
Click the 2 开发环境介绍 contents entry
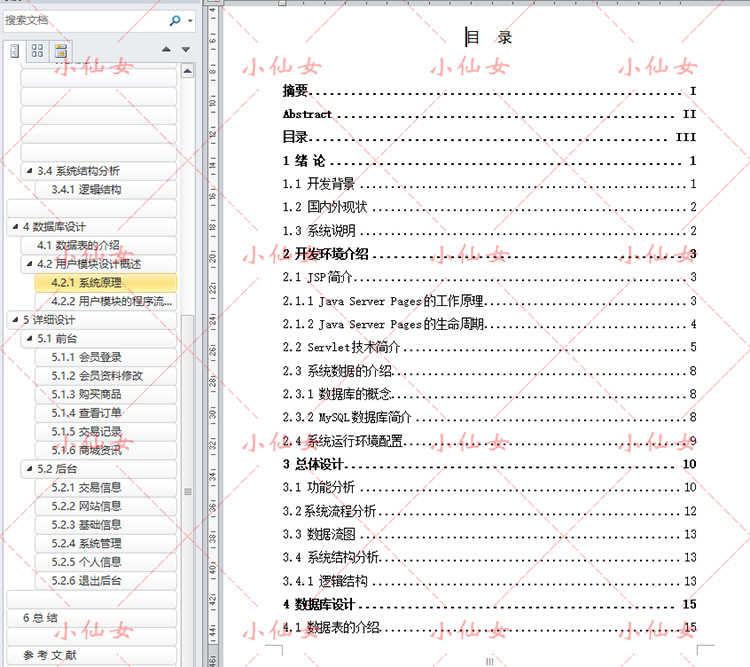pos(489,254)
